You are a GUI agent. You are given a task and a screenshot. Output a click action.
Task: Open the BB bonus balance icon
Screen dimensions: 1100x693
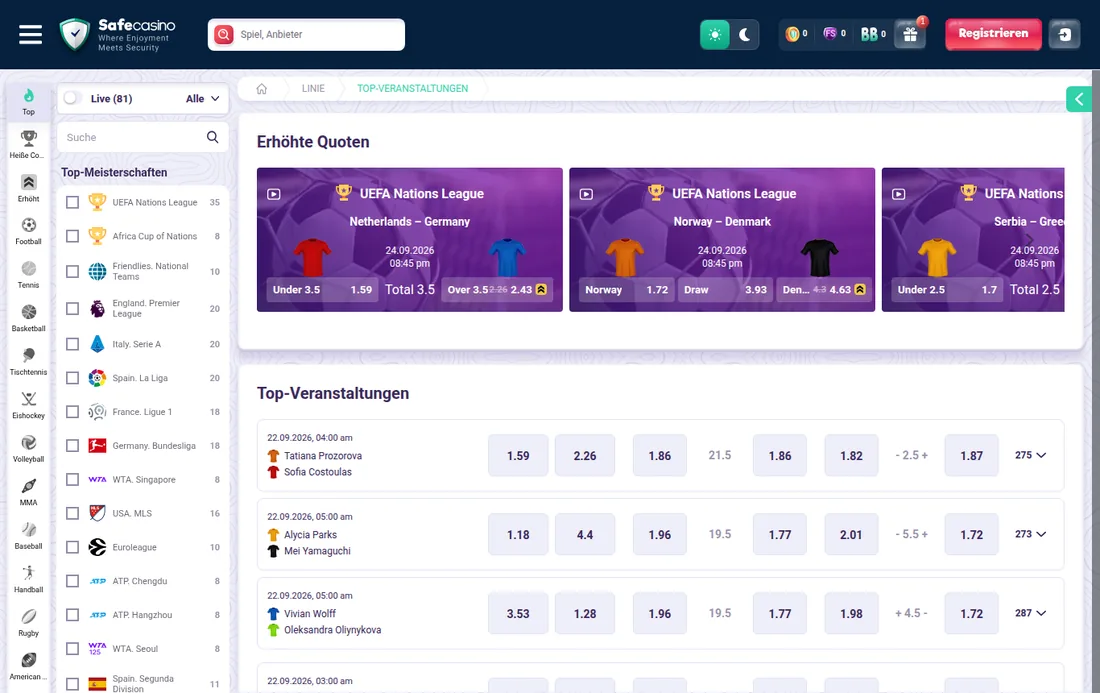coord(869,34)
